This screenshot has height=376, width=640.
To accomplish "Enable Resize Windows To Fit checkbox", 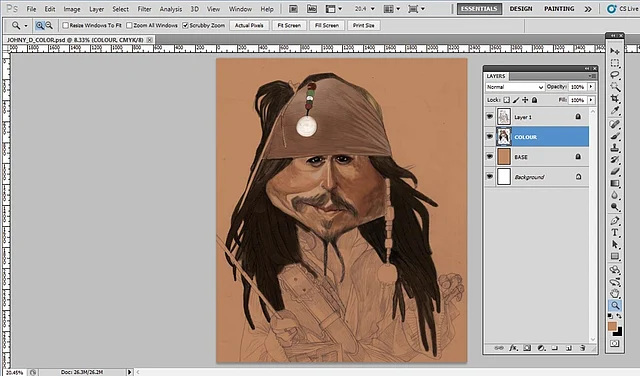I will [65, 25].
